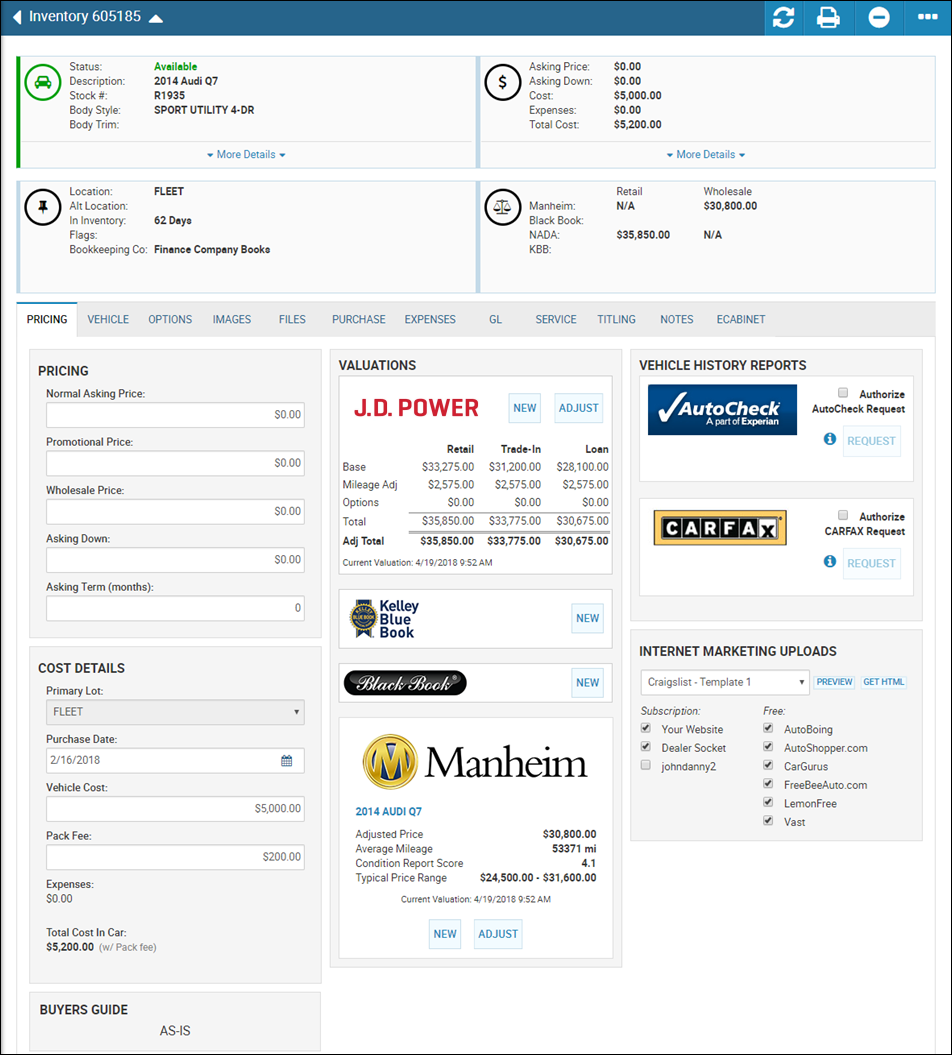Viewport: 952px width, 1055px height.
Task: Click PREVIEW for marketing template
Action: point(834,682)
